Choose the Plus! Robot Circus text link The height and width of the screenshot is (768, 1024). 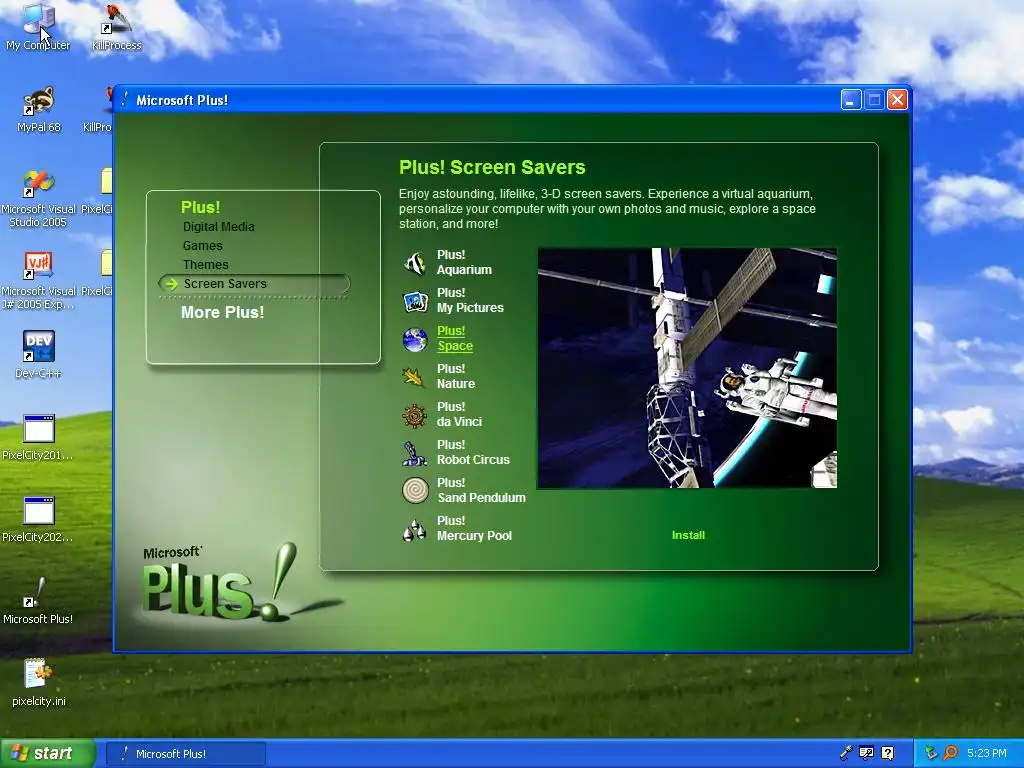[473, 452]
